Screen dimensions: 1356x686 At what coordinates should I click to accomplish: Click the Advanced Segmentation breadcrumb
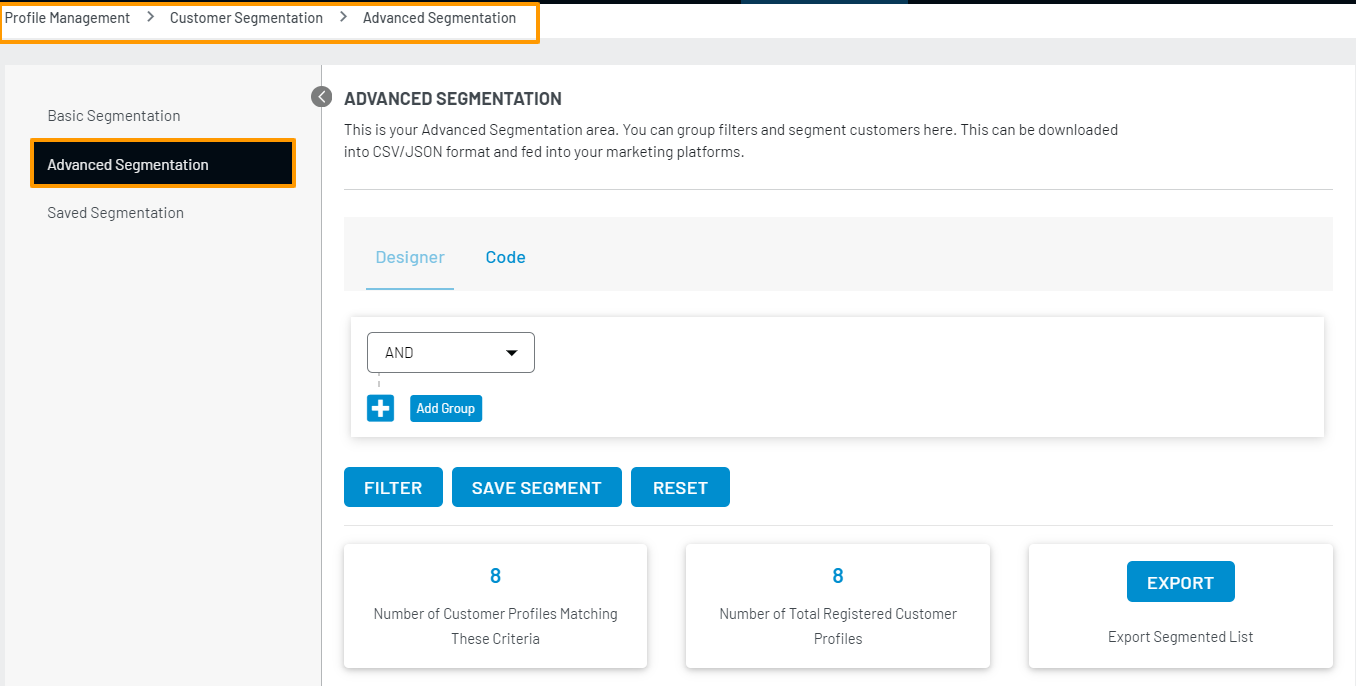click(x=439, y=18)
